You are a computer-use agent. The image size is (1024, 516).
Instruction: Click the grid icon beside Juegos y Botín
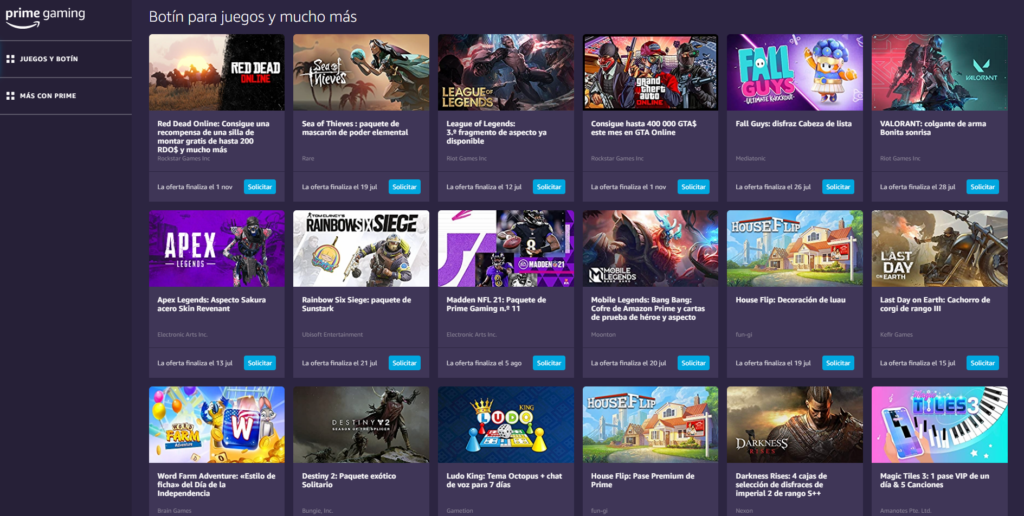click(10, 59)
